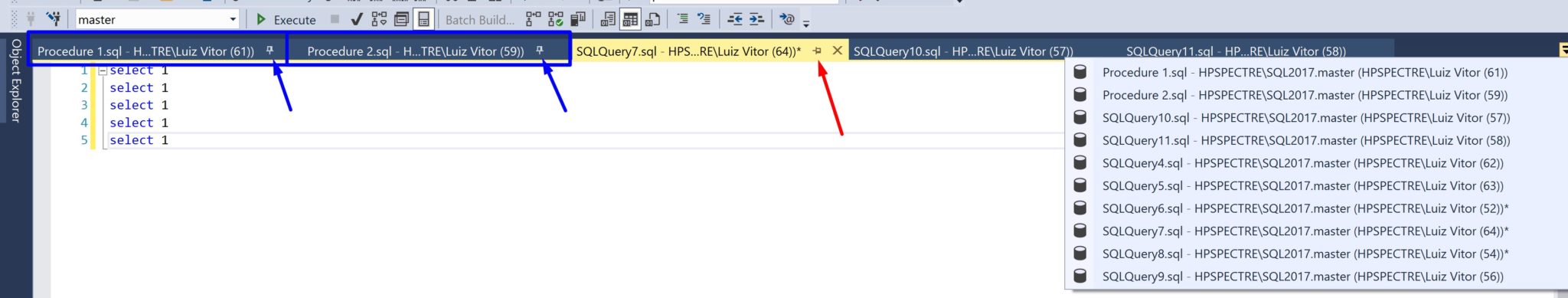Uncomment the selected lines
Image resolution: width=1568 pixels, height=298 pixels.
coord(704,19)
